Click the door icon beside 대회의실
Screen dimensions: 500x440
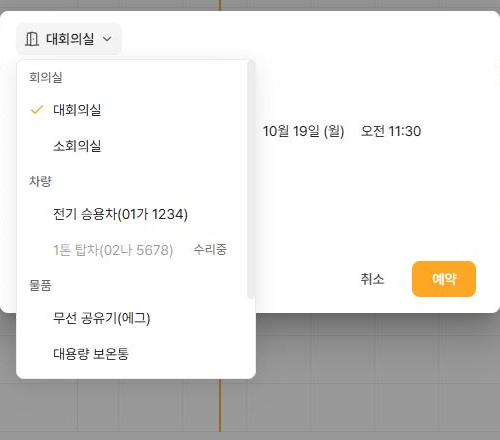point(32,39)
